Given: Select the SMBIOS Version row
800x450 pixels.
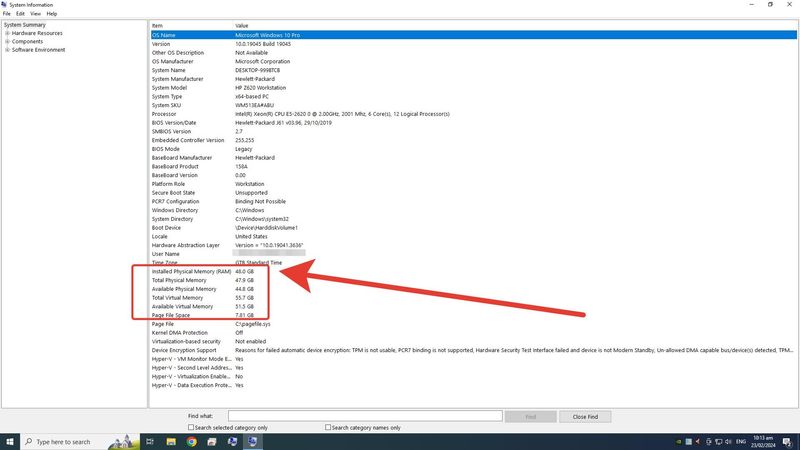Looking at the screenshot, I should coord(473,132).
